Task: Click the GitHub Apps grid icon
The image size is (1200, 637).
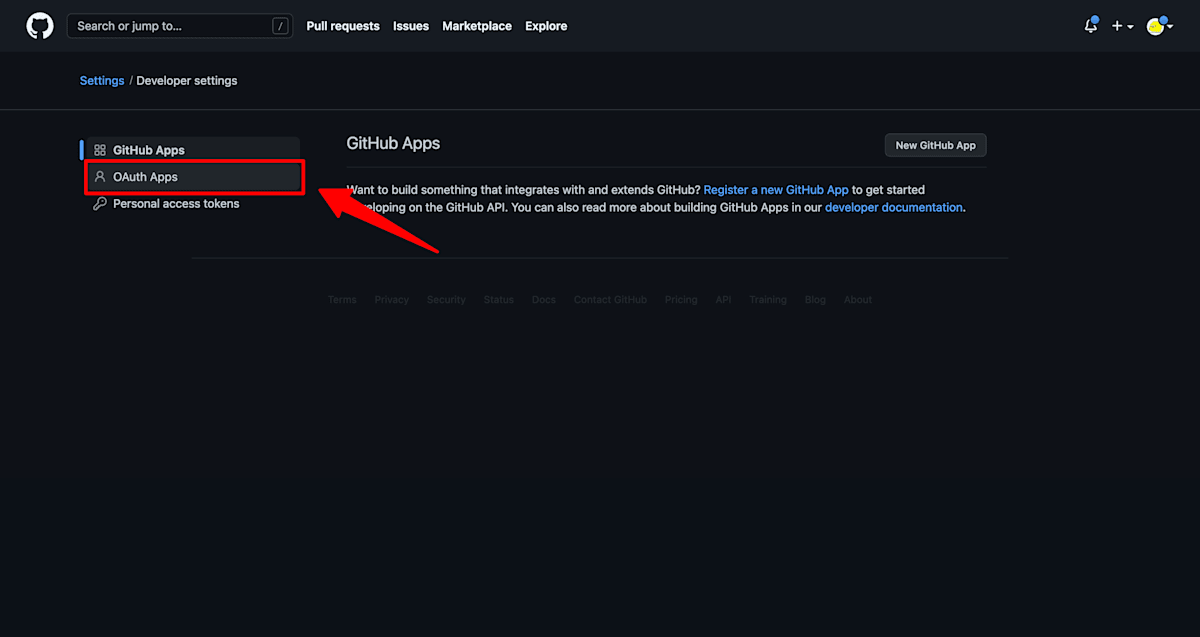Action: pyautogui.click(x=100, y=150)
